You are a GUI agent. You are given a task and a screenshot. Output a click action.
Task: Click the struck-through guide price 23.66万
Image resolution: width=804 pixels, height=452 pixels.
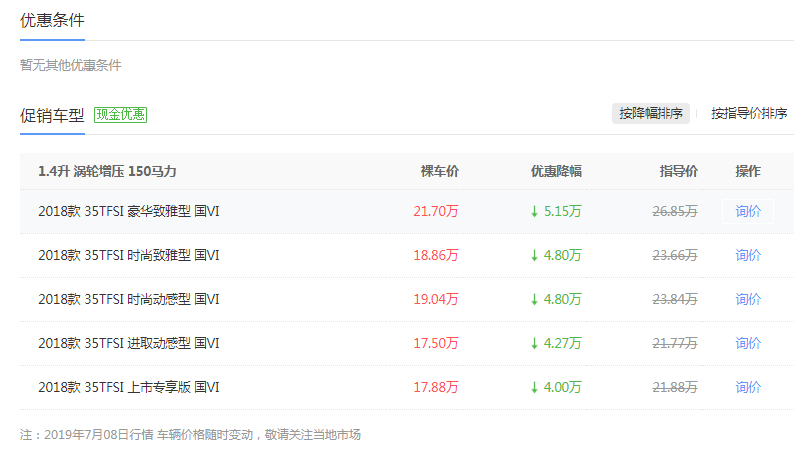tap(675, 255)
